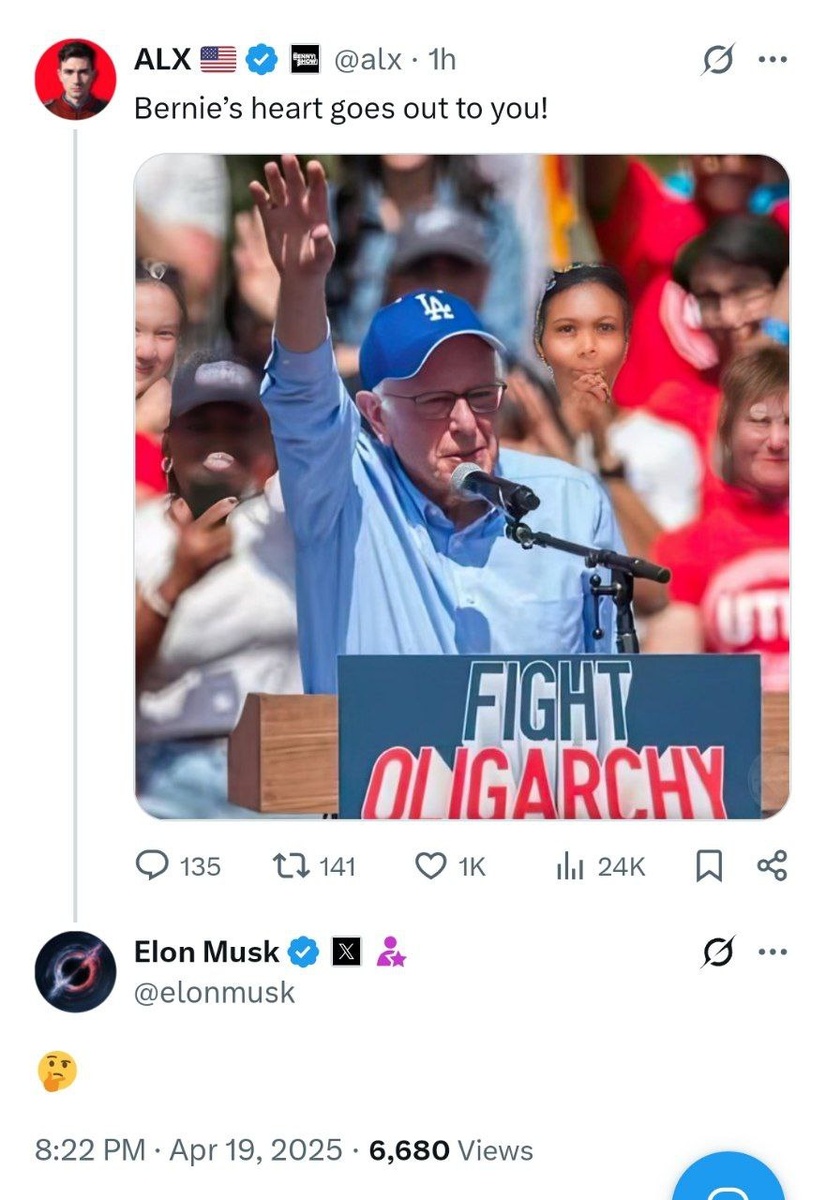The height and width of the screenshot is (1200, 826).
Task: Click the blue verified badge next to ALX
Action: tap(262, 60)
